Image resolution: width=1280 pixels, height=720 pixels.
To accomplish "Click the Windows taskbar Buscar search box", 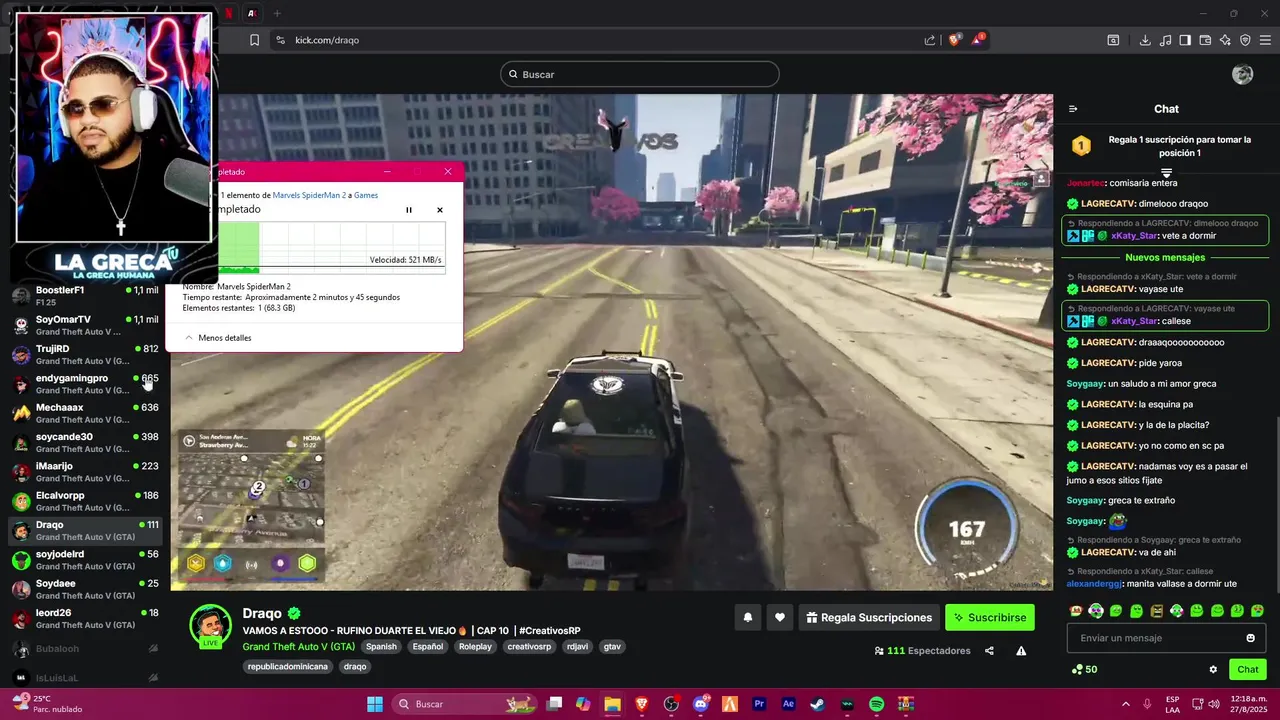I will [464, 704].
